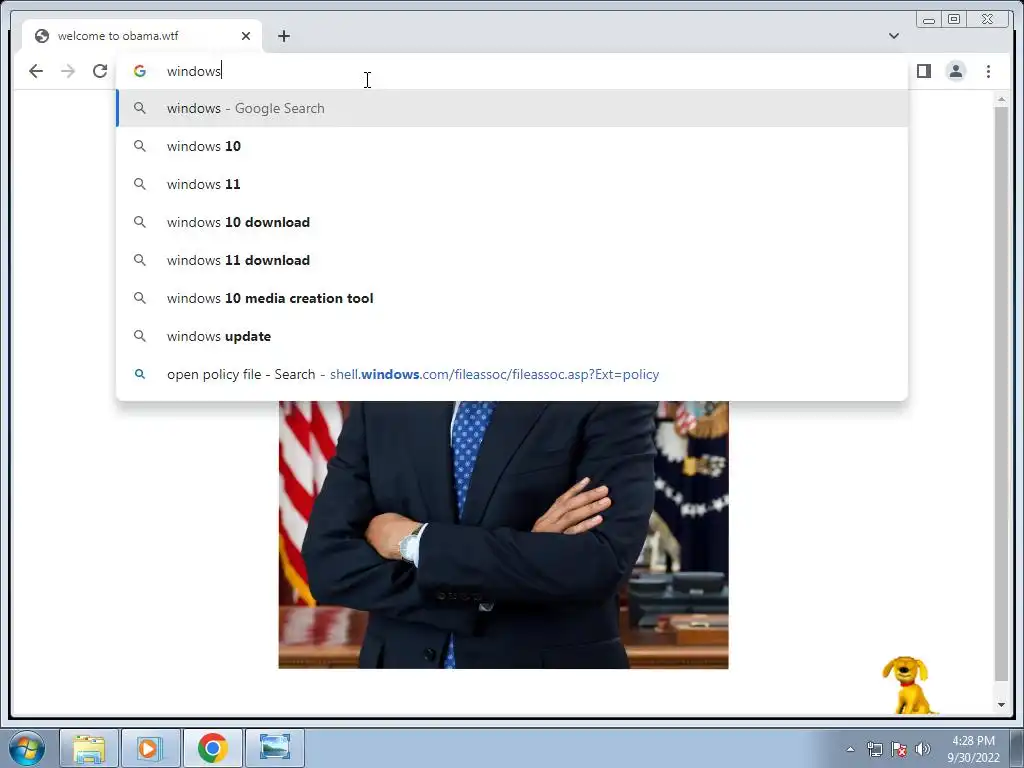The width and height of the screenshot is (1024, 768).
Task: Click the scrollbar up arrow
Action: [1001, 99]
